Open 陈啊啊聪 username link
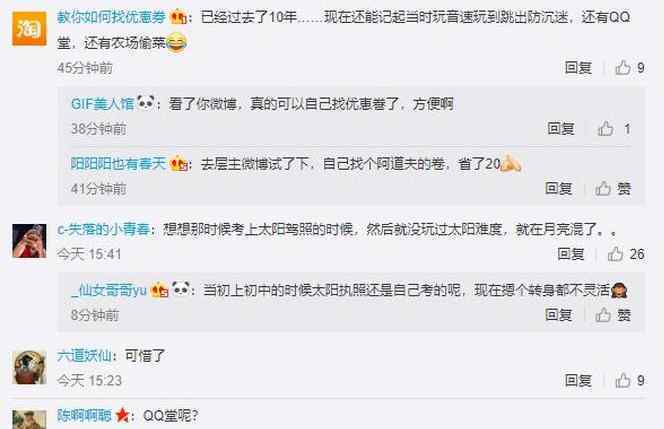This screenshot has height=429, width=664. click(x=84, y=415)
